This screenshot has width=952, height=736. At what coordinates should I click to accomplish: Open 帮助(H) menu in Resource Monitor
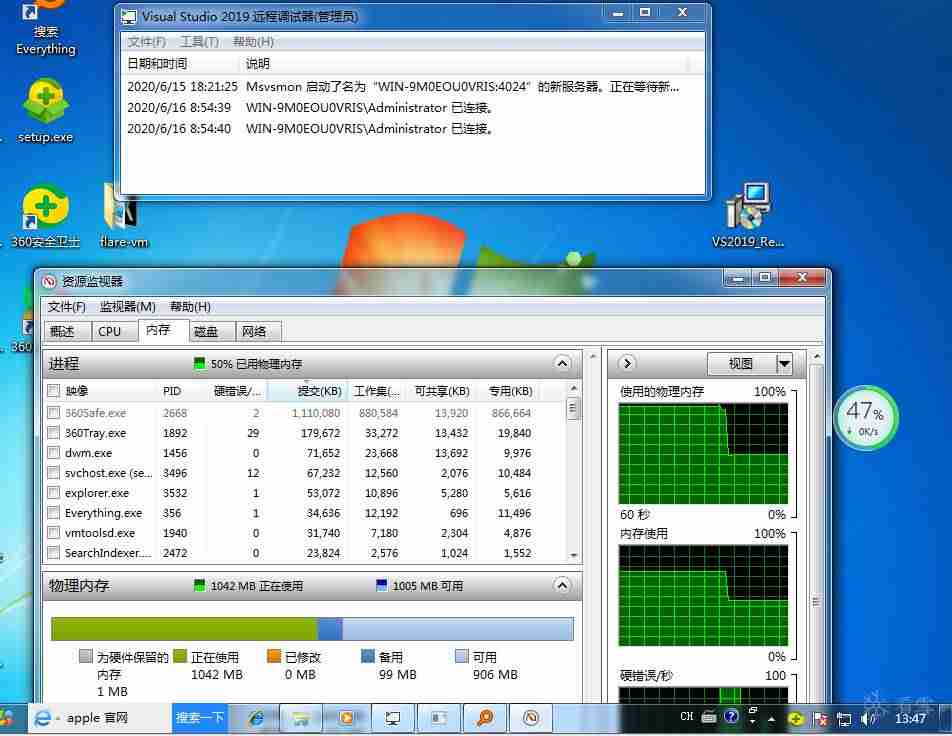pyautogui.click(x=190, y=307)
